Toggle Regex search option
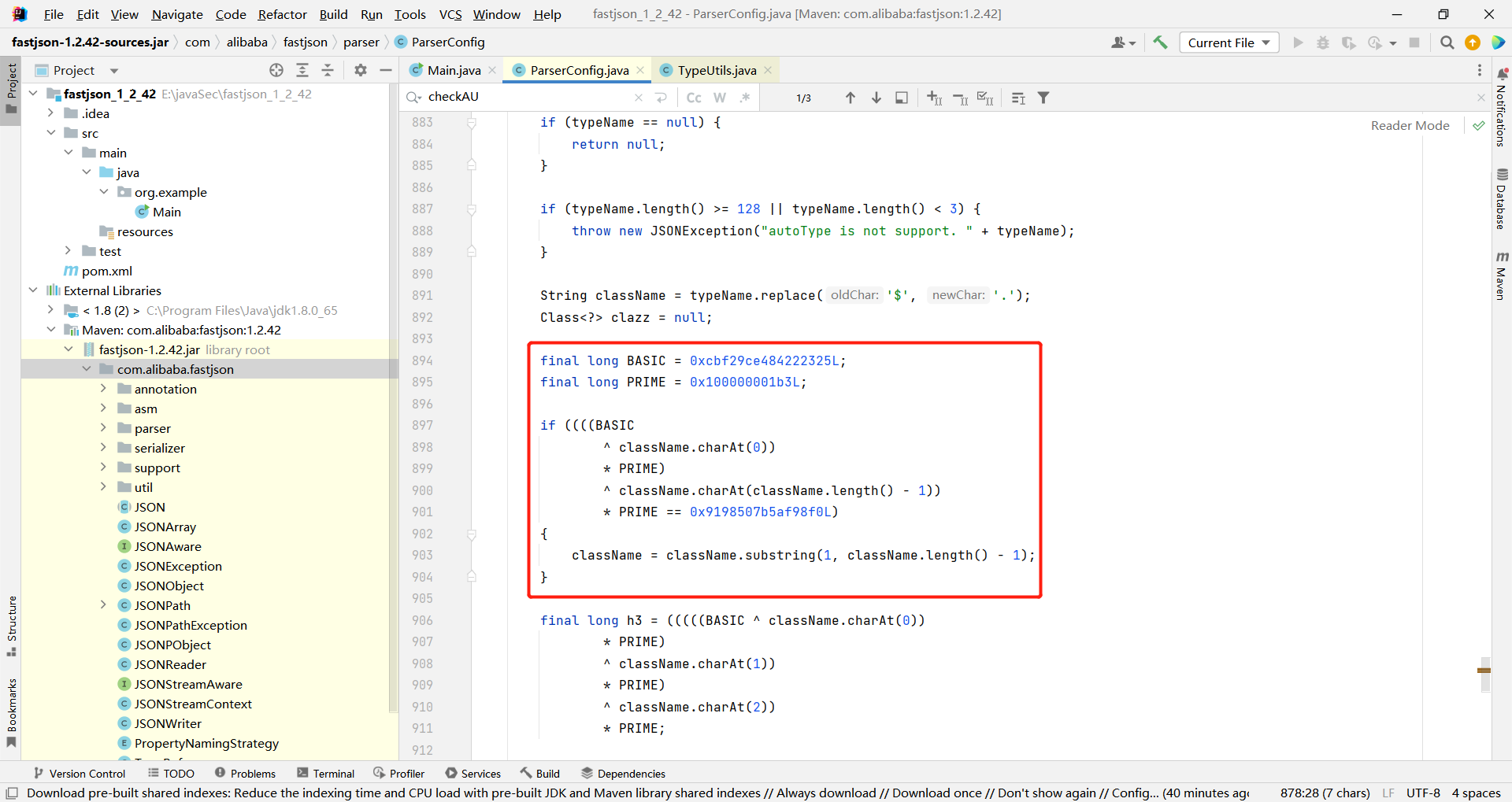Image resolution: width=1512 pixels, height=802 pixels. coord(745,98)
